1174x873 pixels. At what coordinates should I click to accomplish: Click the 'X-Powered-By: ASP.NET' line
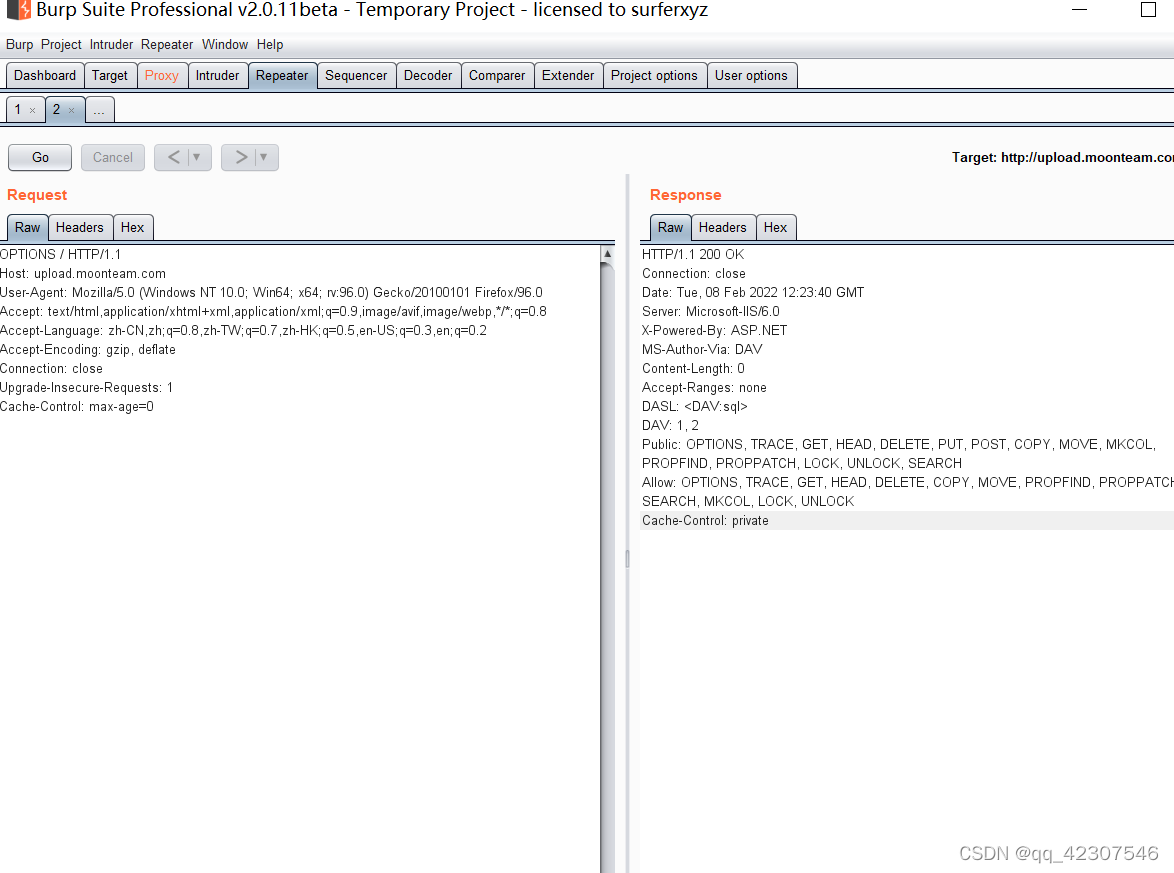click(714, 331)
